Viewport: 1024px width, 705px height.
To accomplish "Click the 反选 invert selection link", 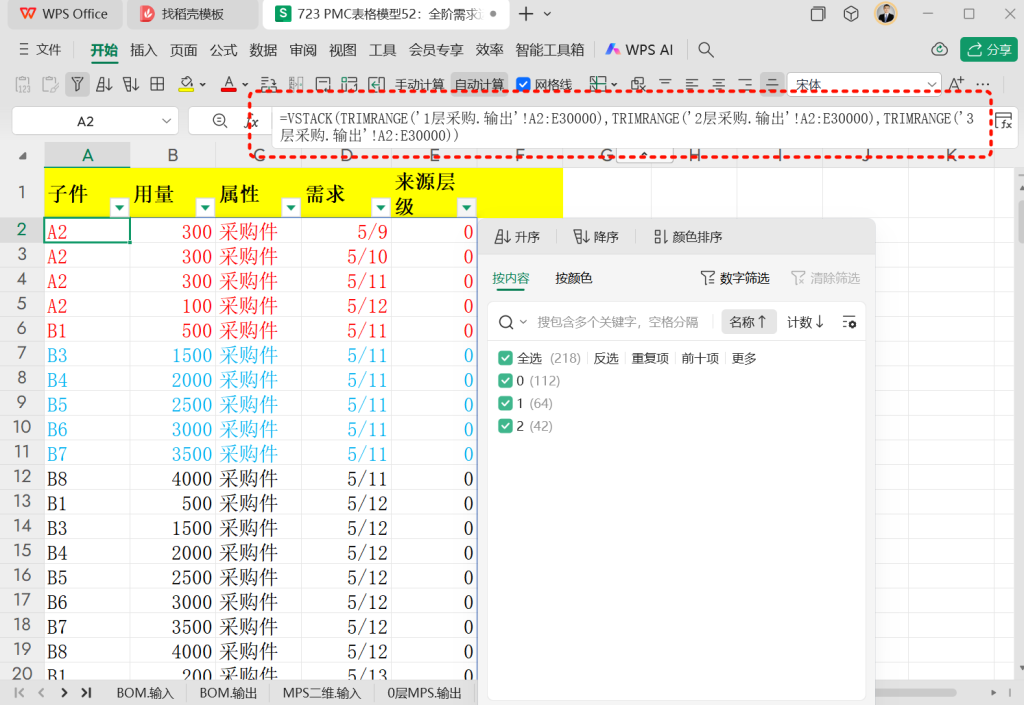I will coord(606,358).
